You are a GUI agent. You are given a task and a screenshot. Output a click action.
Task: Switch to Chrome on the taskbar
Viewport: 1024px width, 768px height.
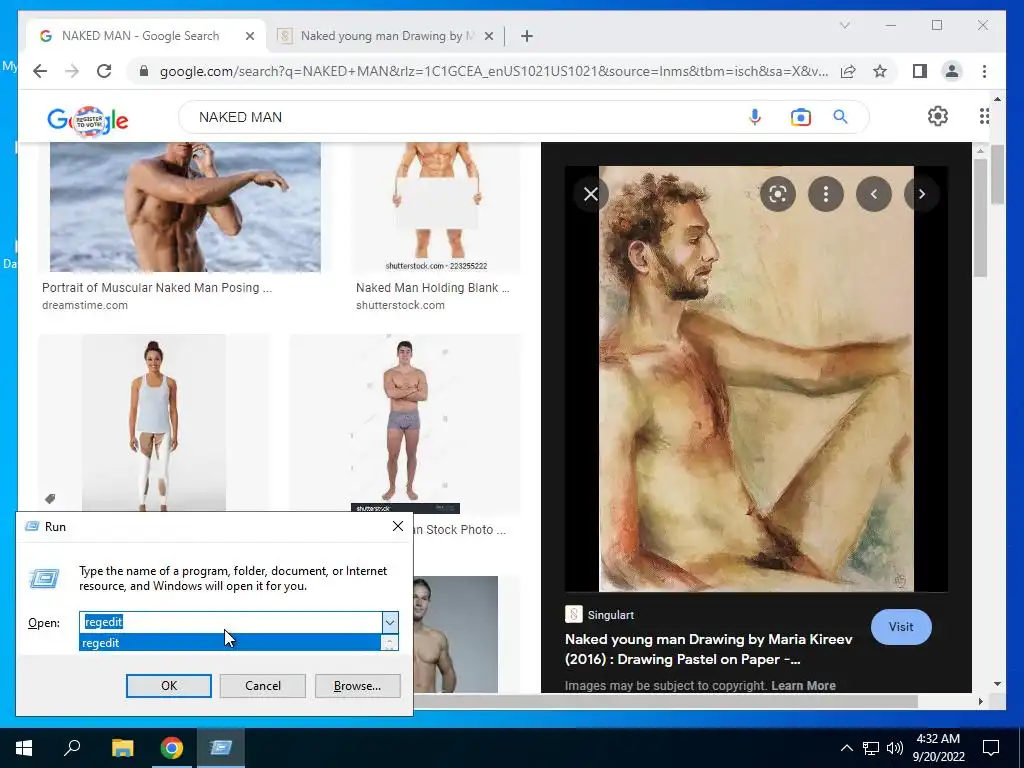[x=172, y=748]
